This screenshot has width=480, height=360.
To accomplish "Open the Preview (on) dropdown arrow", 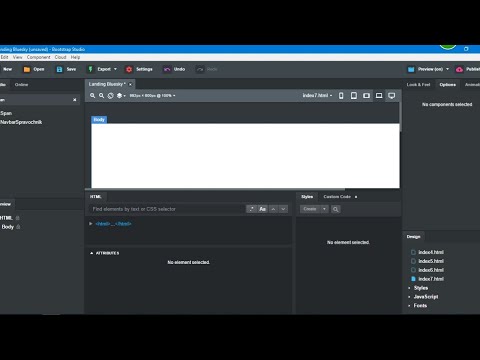I will coord(447,69).
